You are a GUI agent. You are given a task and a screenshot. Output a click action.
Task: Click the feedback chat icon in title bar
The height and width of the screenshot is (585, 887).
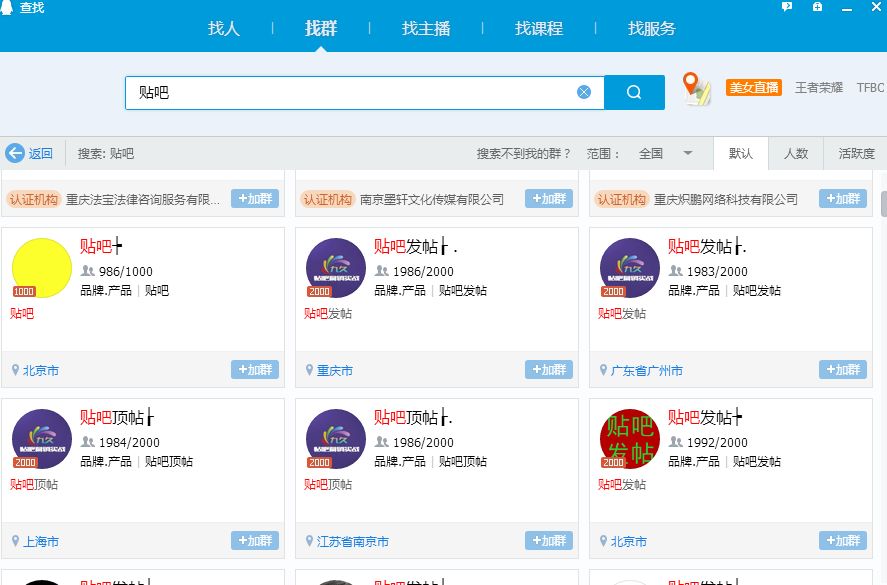pos(787,7)
